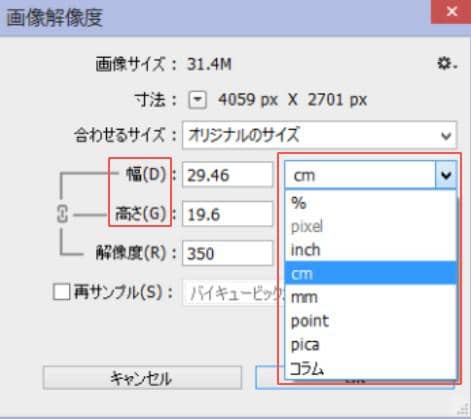
Task: Click the height field showing 19.6
Action: (227, 214)
